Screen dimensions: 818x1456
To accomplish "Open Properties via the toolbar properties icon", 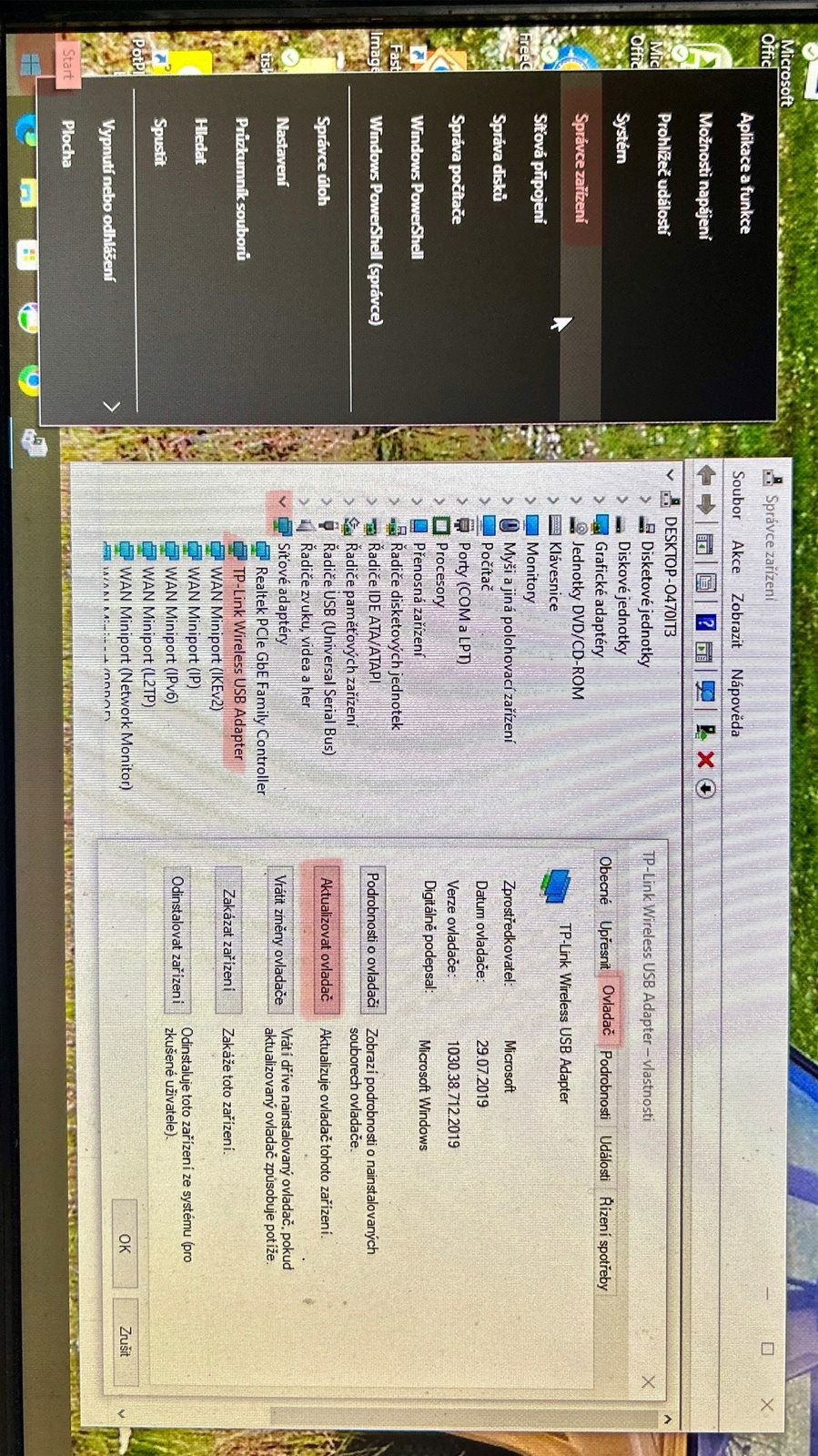I will tap(705, 583).
